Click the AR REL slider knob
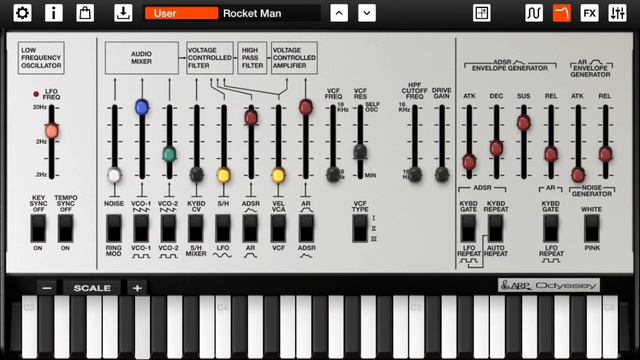 pos(605,154)
